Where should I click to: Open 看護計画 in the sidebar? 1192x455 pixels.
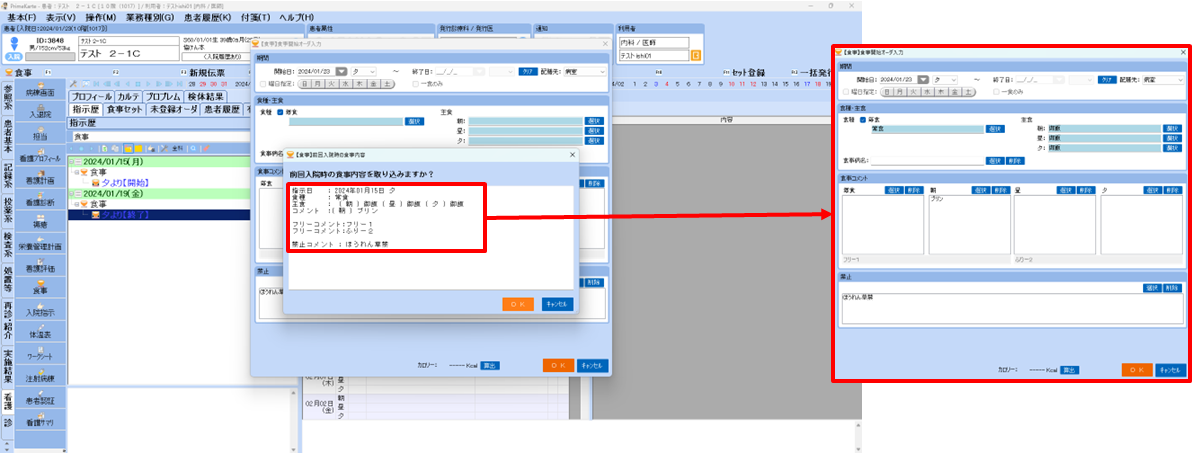[x=40, y=176]
